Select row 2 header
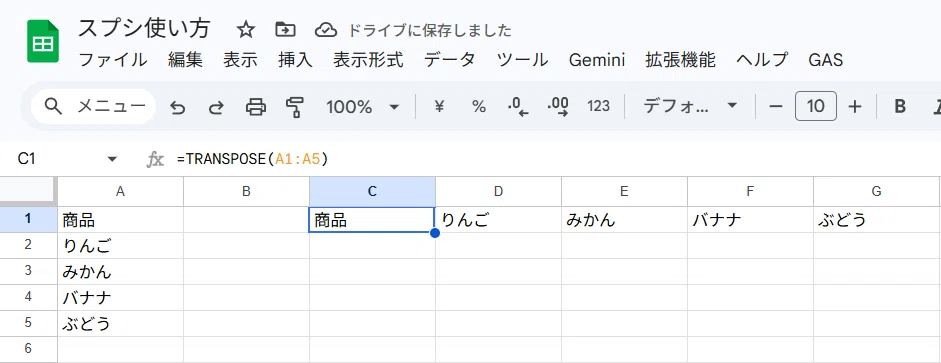 pos(28,245)
